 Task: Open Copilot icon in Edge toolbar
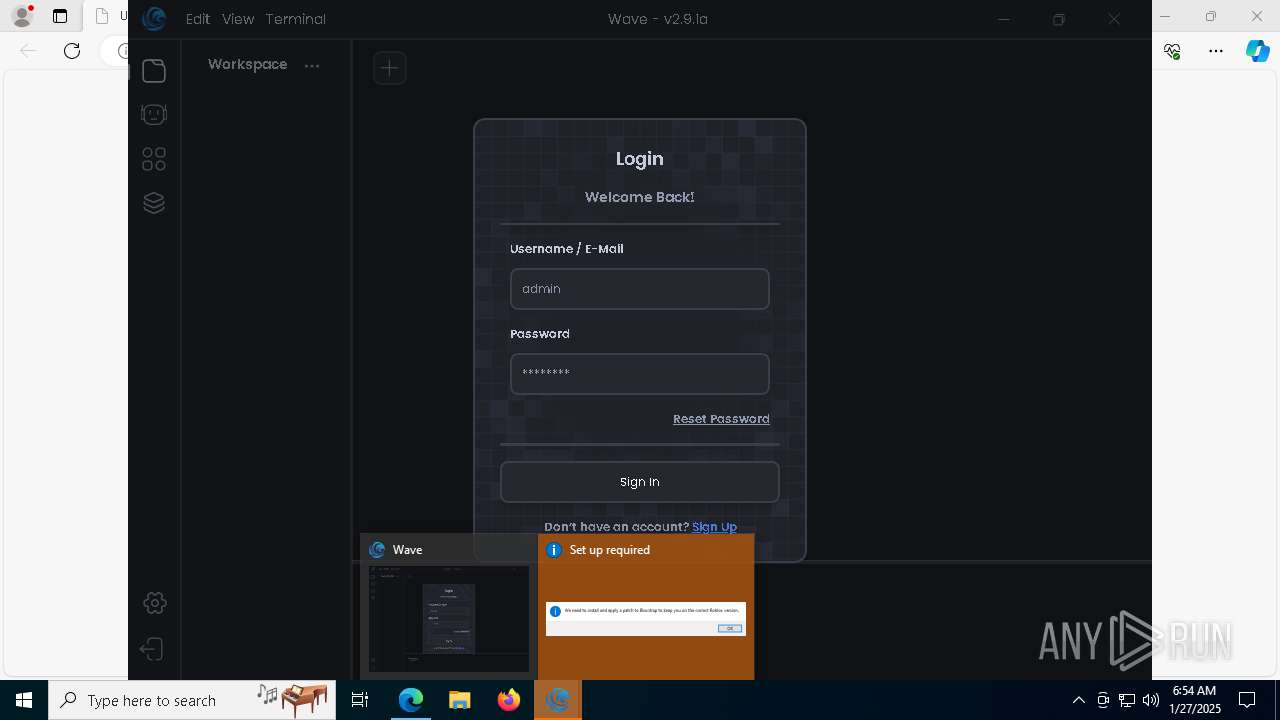point(1258,51)
